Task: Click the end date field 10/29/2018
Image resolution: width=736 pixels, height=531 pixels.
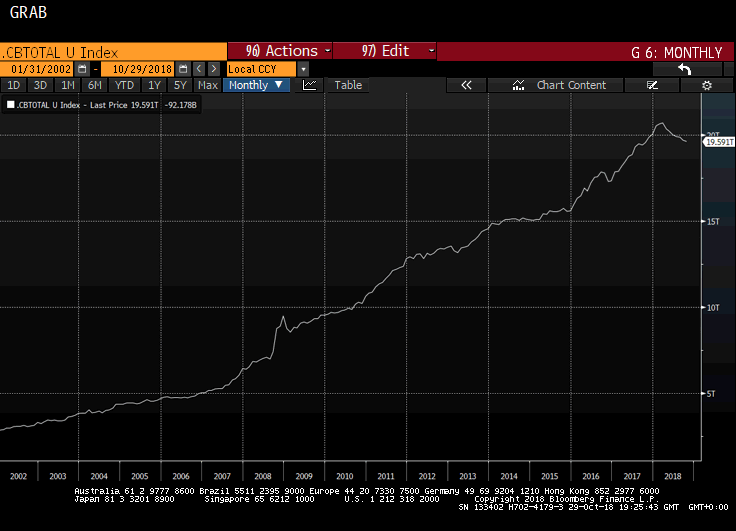Action: [138, 69]
